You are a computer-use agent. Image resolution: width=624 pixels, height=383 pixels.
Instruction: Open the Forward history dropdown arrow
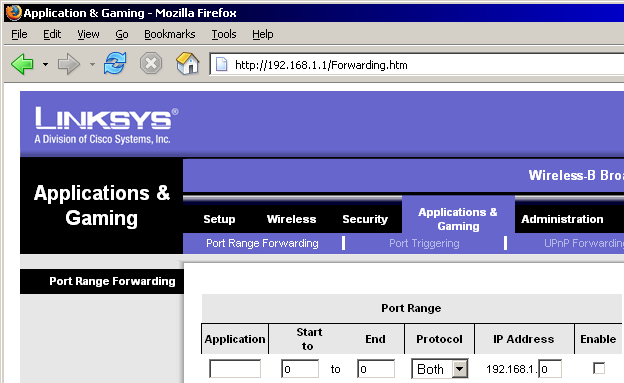pyautogui.click(x=92, y=64)
